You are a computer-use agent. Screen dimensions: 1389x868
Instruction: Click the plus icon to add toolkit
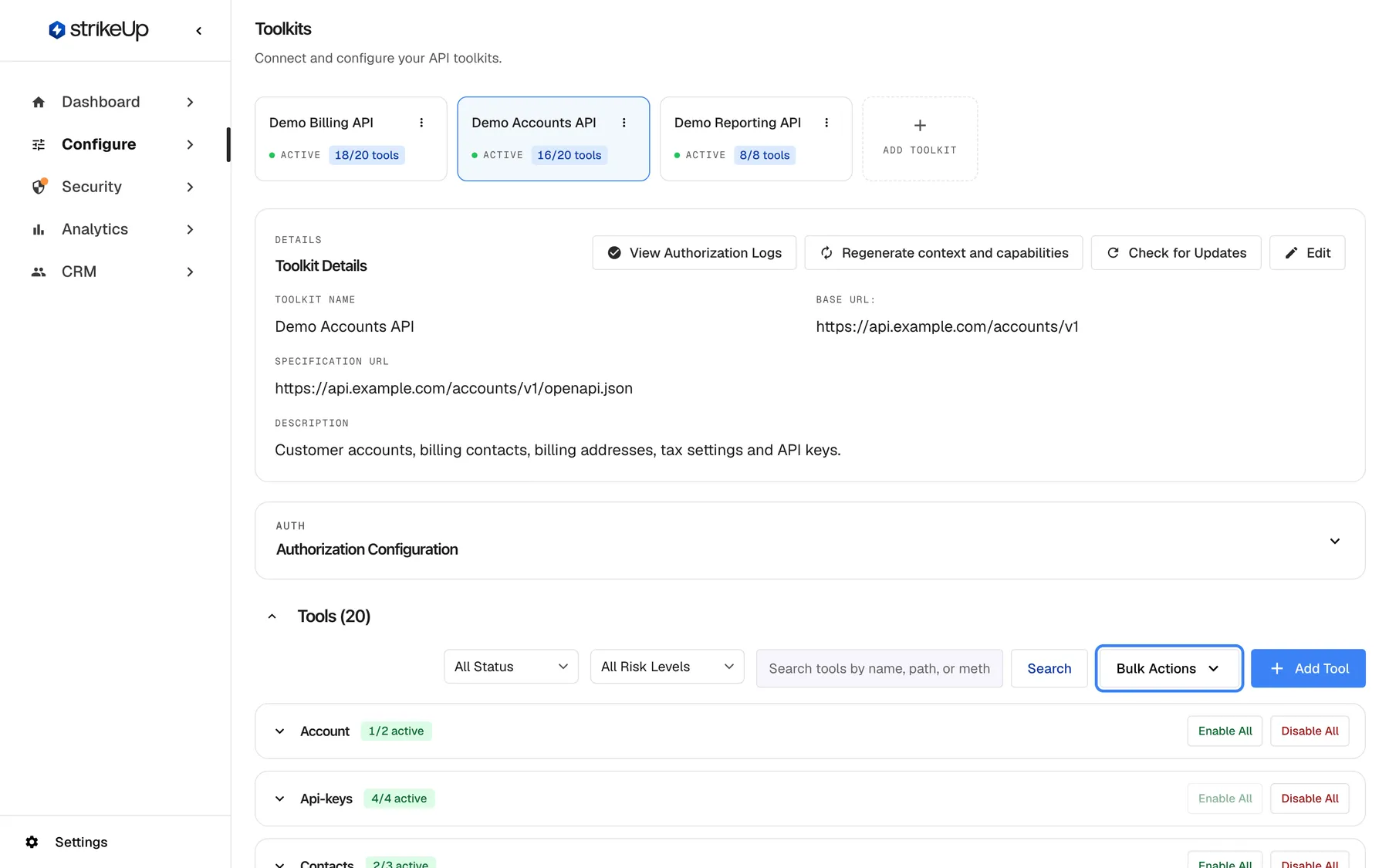click(x=920, y=126)
